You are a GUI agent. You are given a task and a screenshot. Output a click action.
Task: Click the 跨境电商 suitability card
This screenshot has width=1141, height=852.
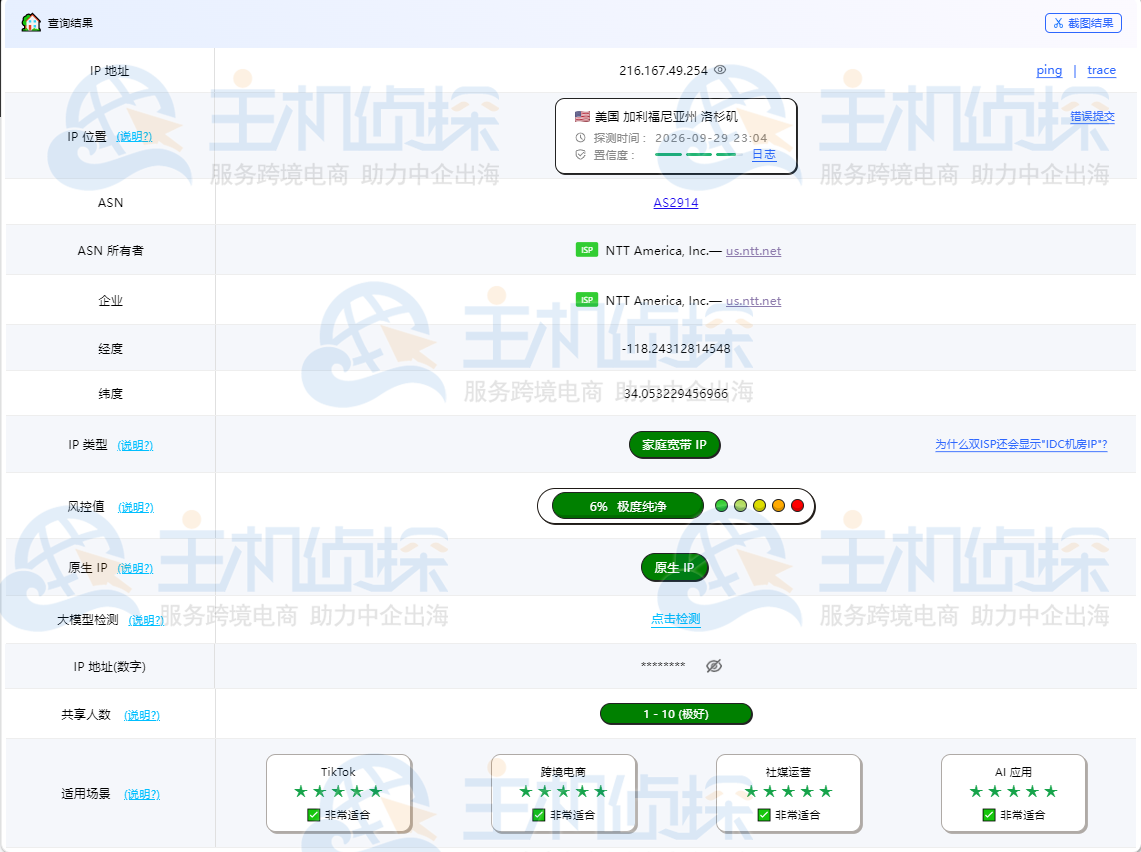pyautogui.click(x=563, y=793)
